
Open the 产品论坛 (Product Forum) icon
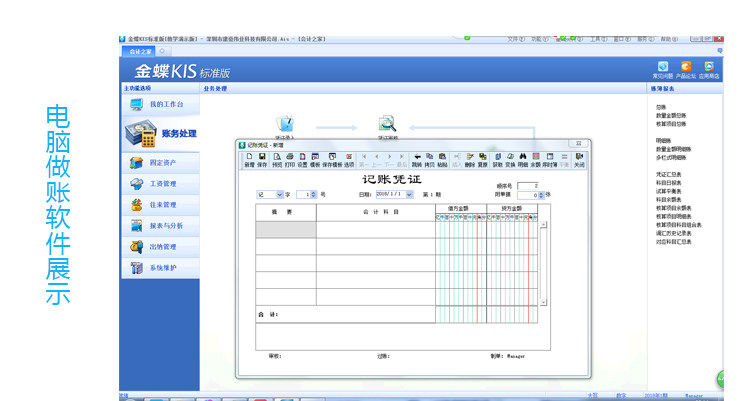point(686,69)
